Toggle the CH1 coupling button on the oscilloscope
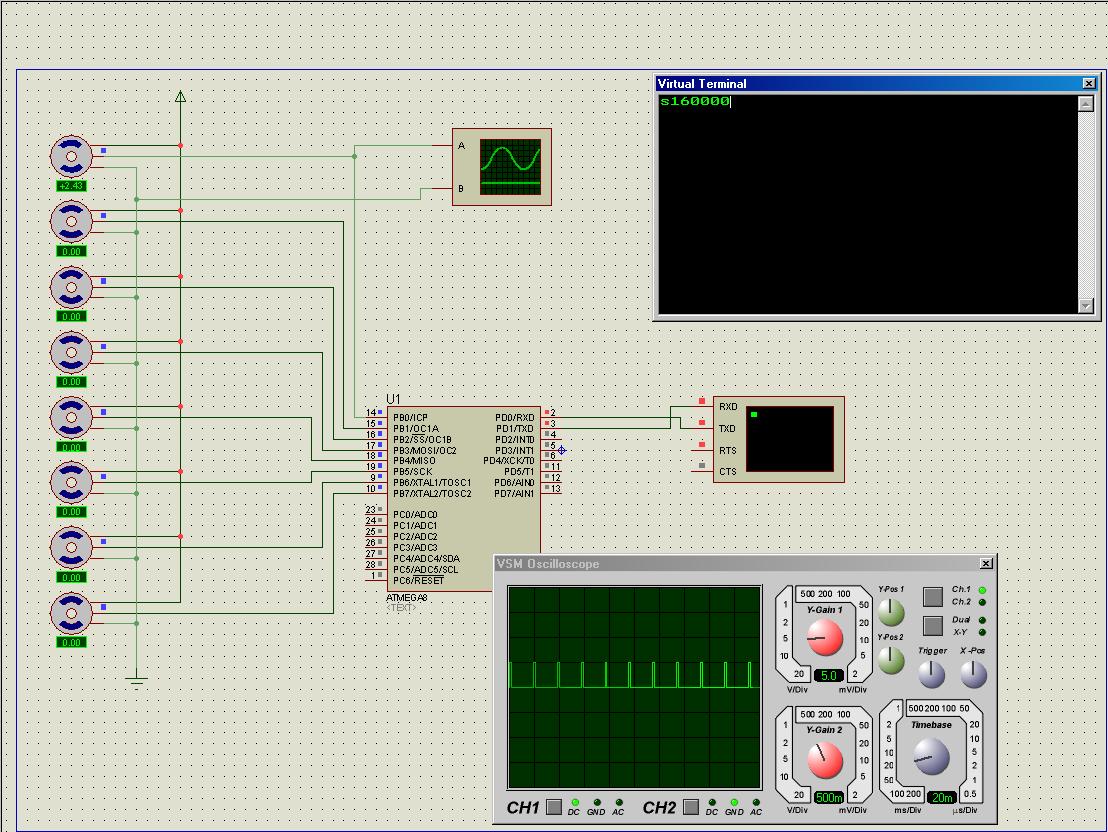The height and width of the screenshot is (832, 1108). coord(553,807)
